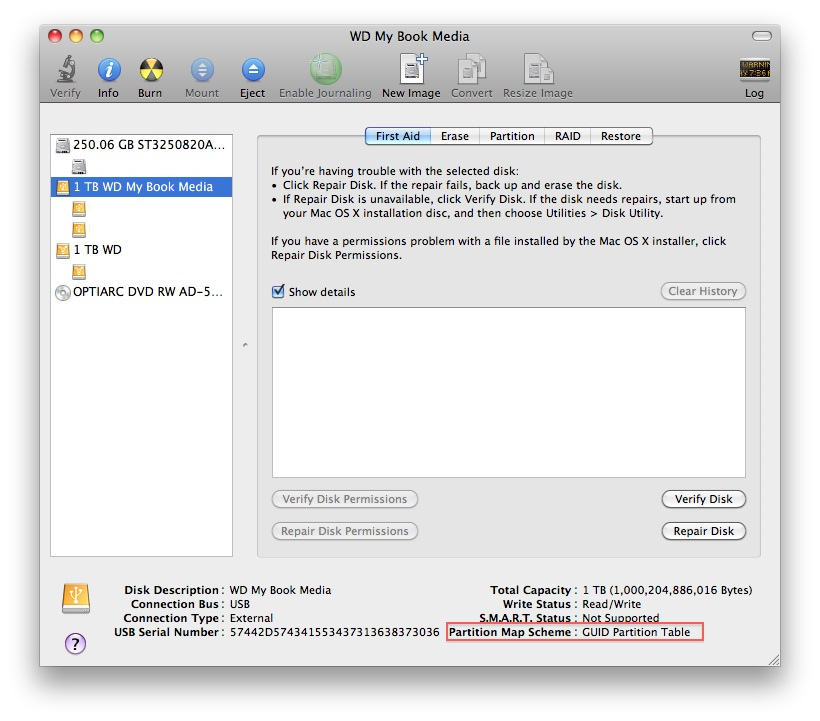Click the GUID Partition Table value

[636, 632]
